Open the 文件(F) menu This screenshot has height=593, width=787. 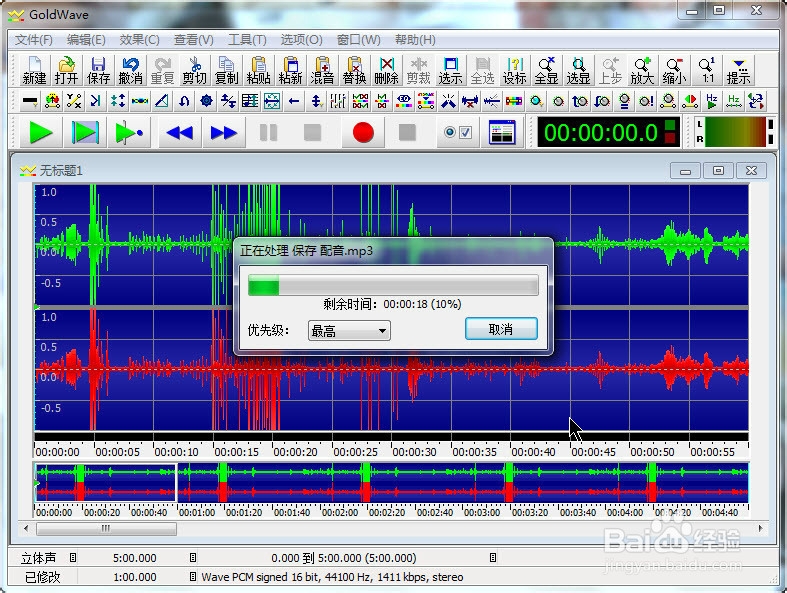pos(34,40)
